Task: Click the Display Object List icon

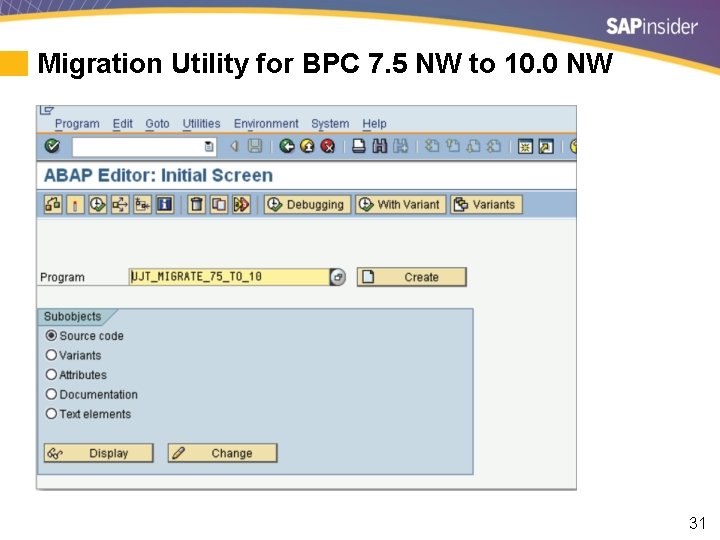Action: [x=142, y=204]
